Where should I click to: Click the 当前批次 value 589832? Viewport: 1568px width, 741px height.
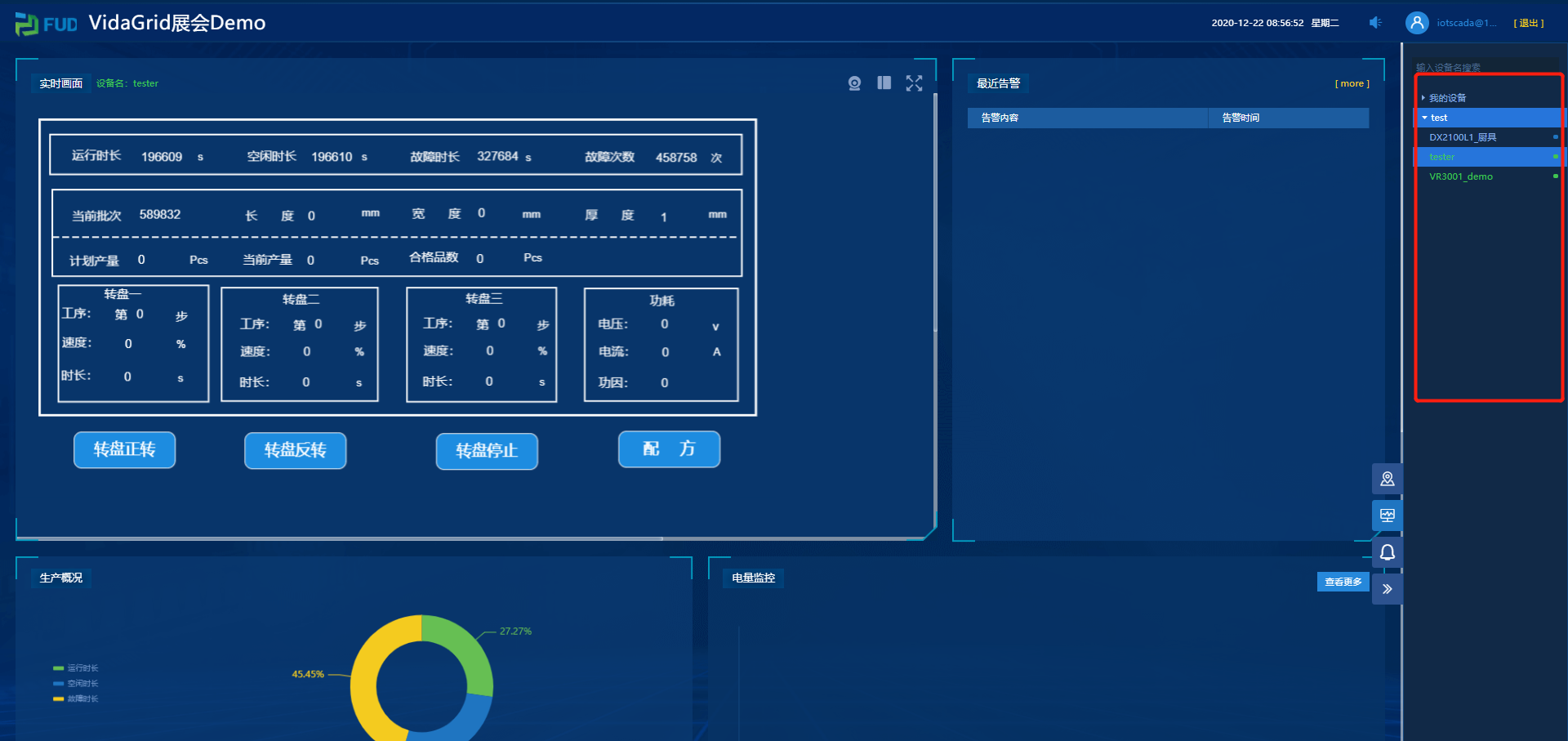pos(160,215)
